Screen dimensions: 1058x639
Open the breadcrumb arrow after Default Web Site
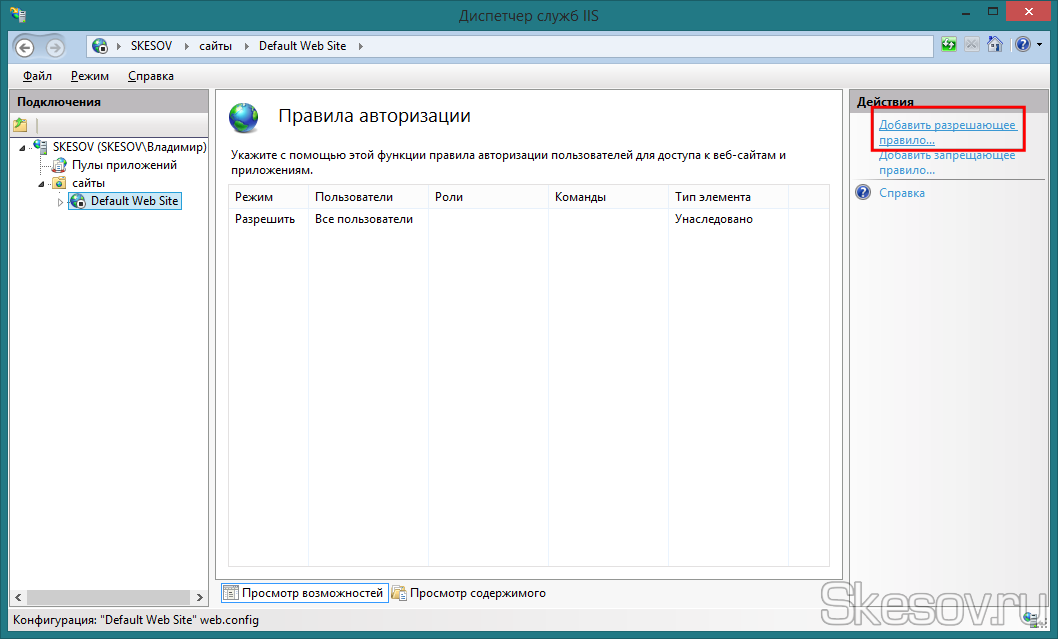tap(361, 46)
